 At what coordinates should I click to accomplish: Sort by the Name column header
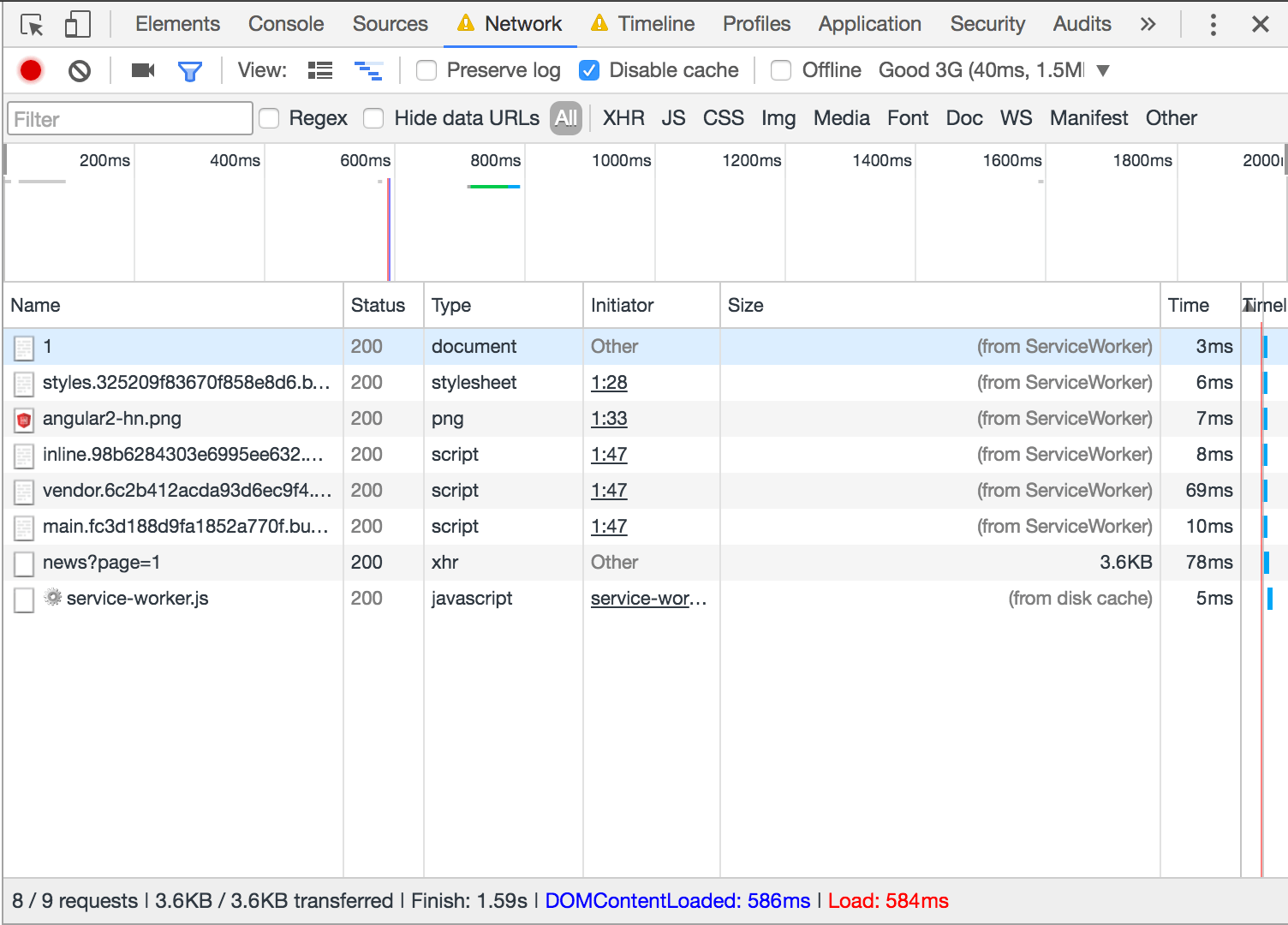tap(173, 305)
